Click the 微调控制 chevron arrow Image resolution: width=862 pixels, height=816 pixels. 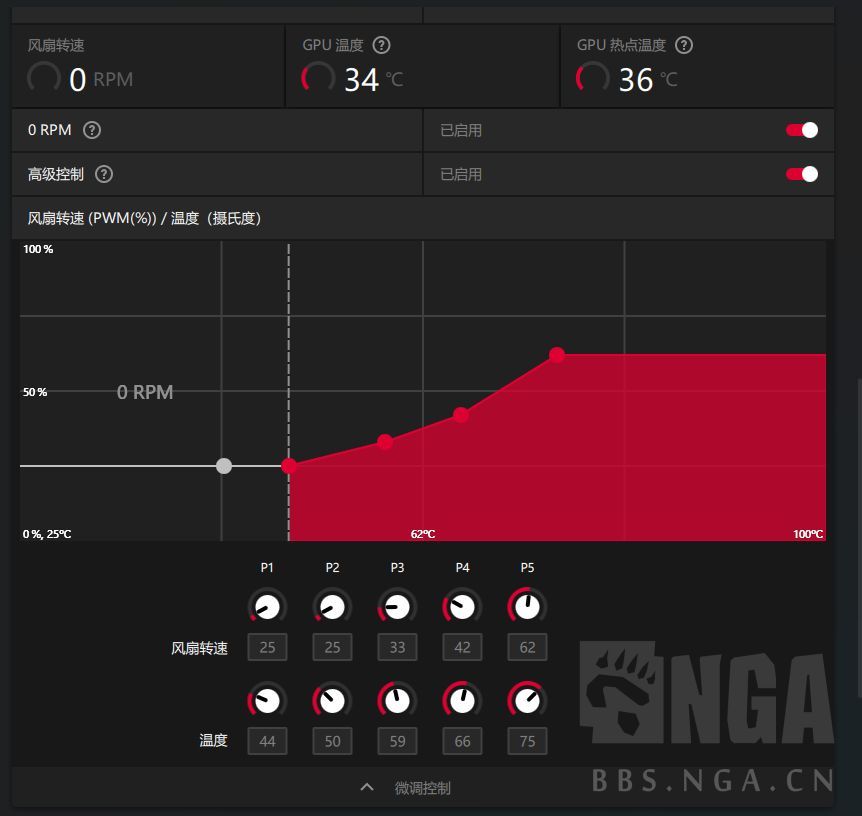(x=367, y=787)
